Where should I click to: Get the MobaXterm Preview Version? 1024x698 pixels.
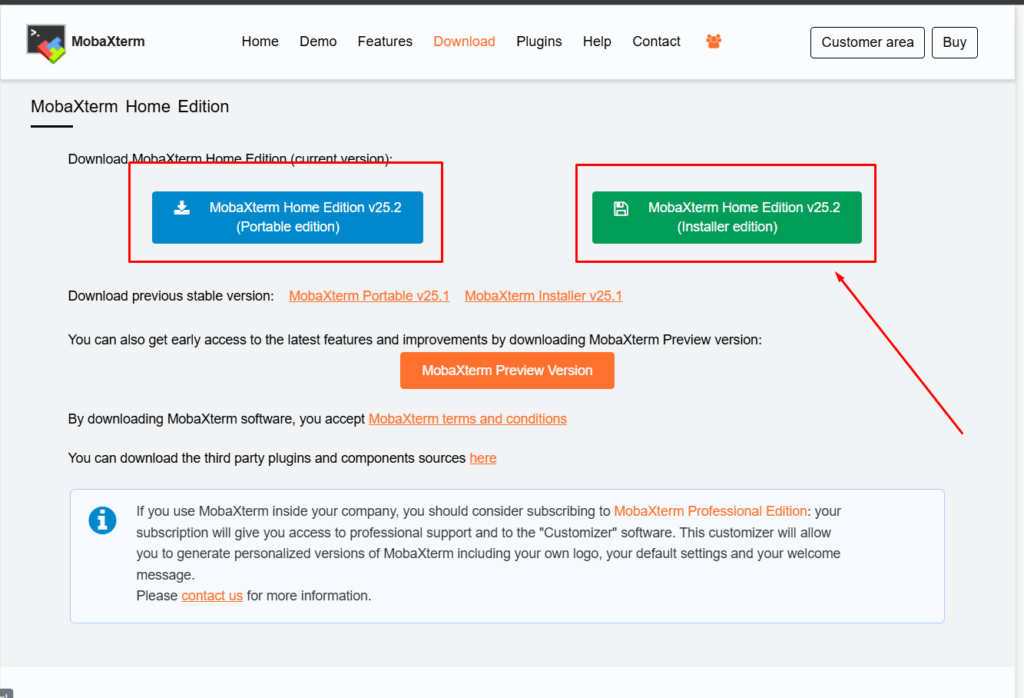pyautogui.click(x=507, y=370)
